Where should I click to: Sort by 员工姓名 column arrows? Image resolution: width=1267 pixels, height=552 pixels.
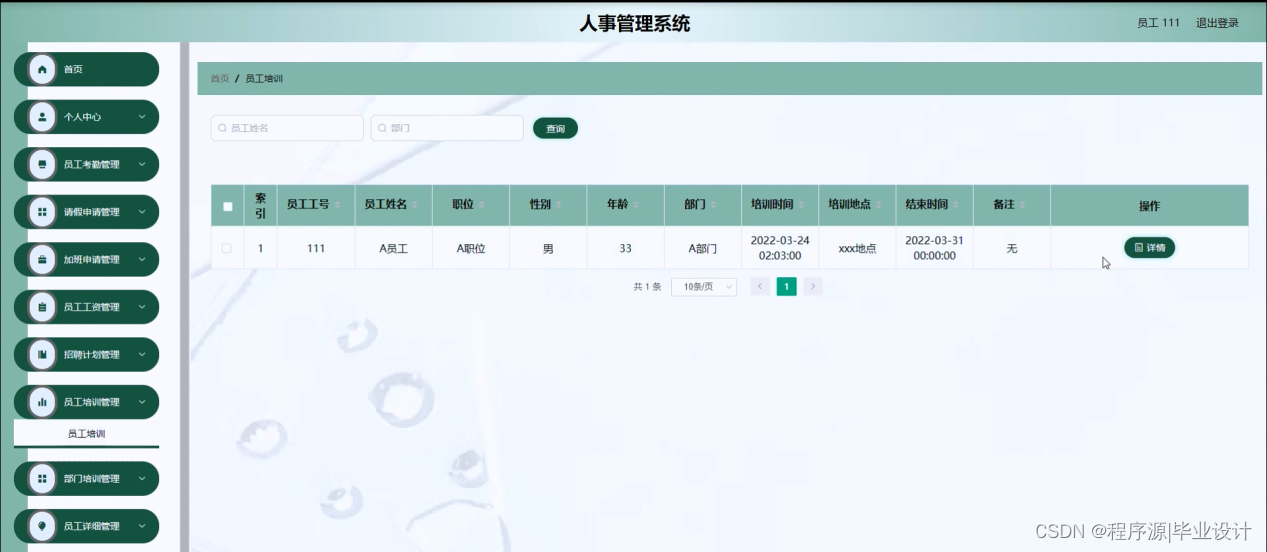pos(416,205)
